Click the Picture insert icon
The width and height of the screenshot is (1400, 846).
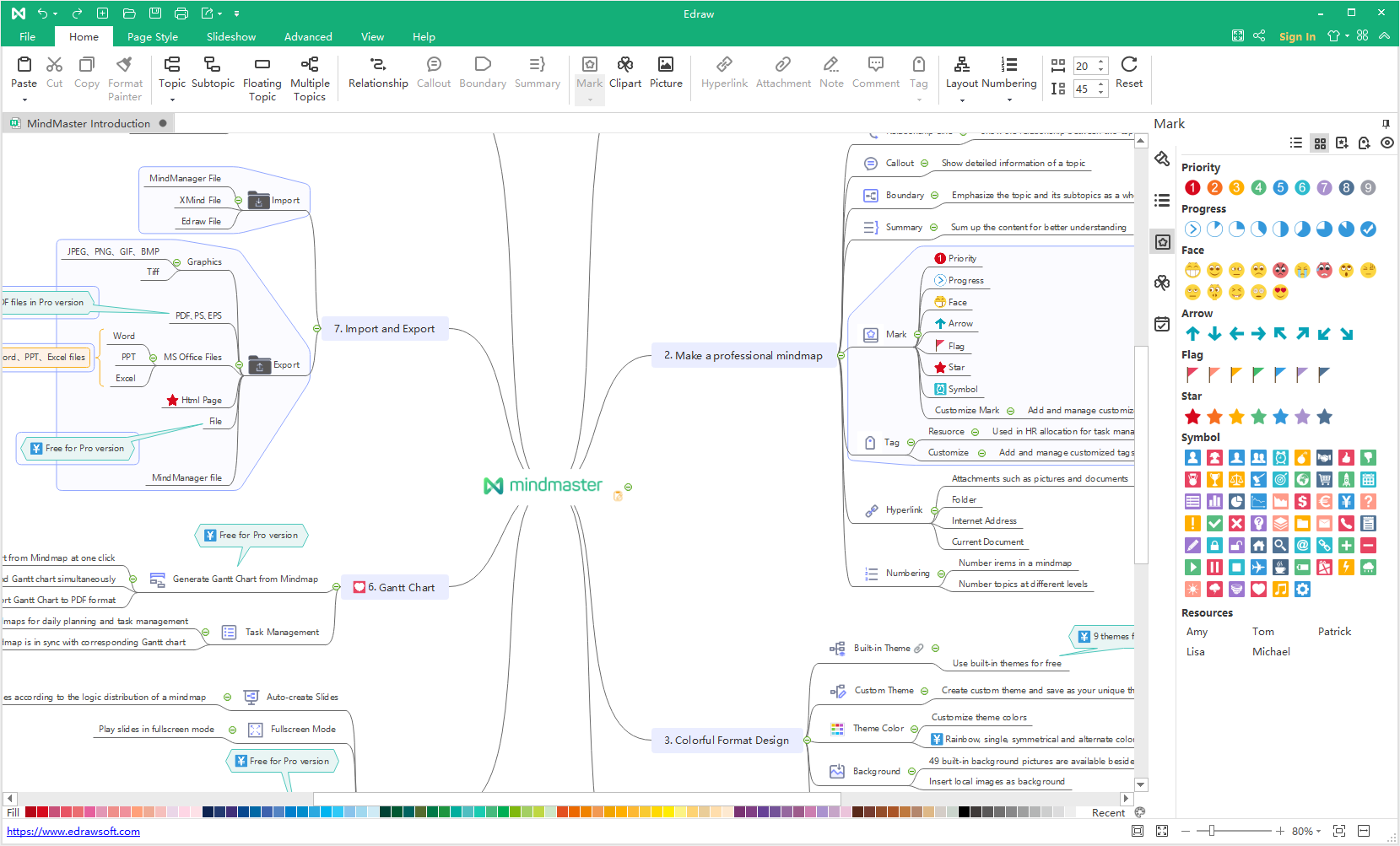point(665,72)
